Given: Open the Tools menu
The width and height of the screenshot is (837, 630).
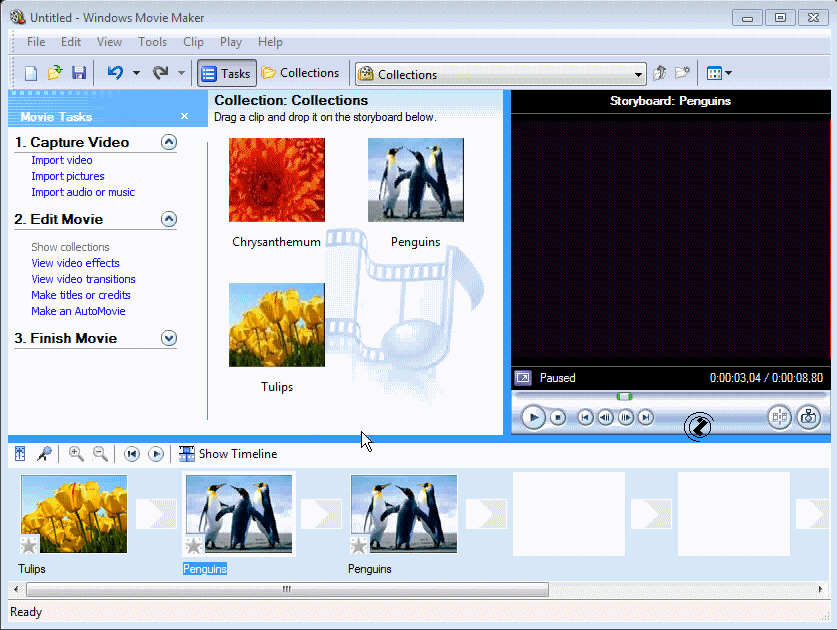Looking at the screenshot, I should pos(152,42).
